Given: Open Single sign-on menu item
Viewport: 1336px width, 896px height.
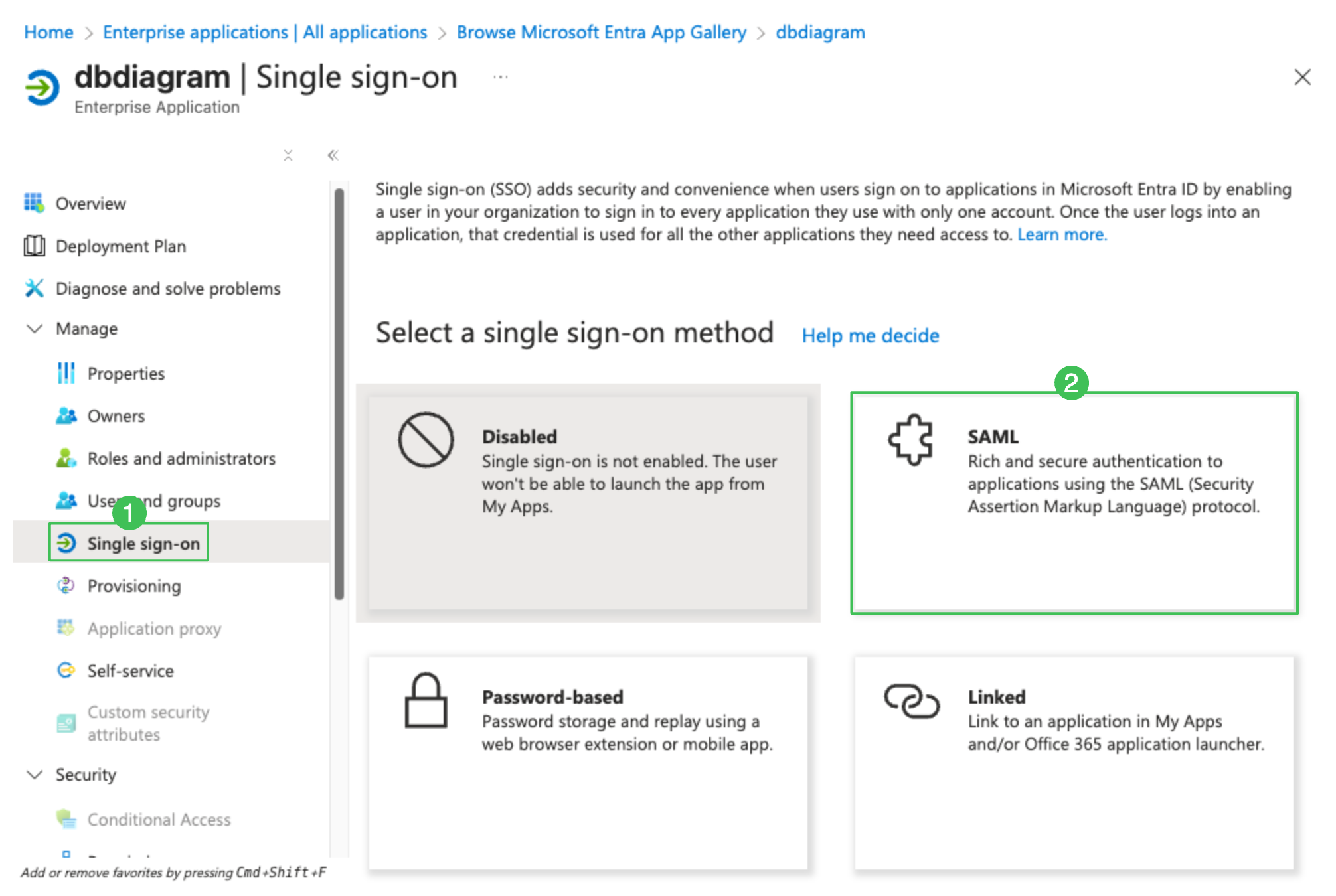Looking at the screenshot, I should tap(143, 544).
